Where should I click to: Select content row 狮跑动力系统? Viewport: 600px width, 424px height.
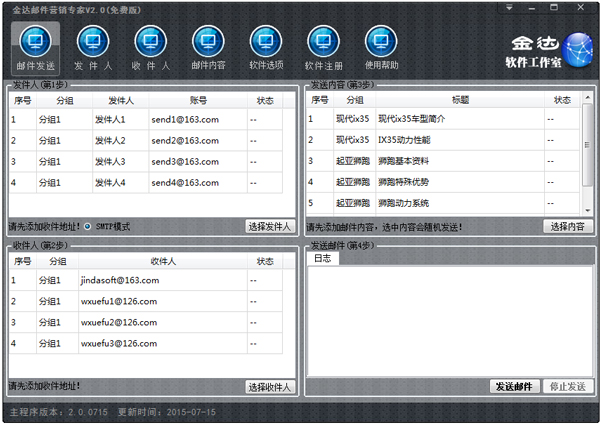pyautogui.click(x=443, y=203)
